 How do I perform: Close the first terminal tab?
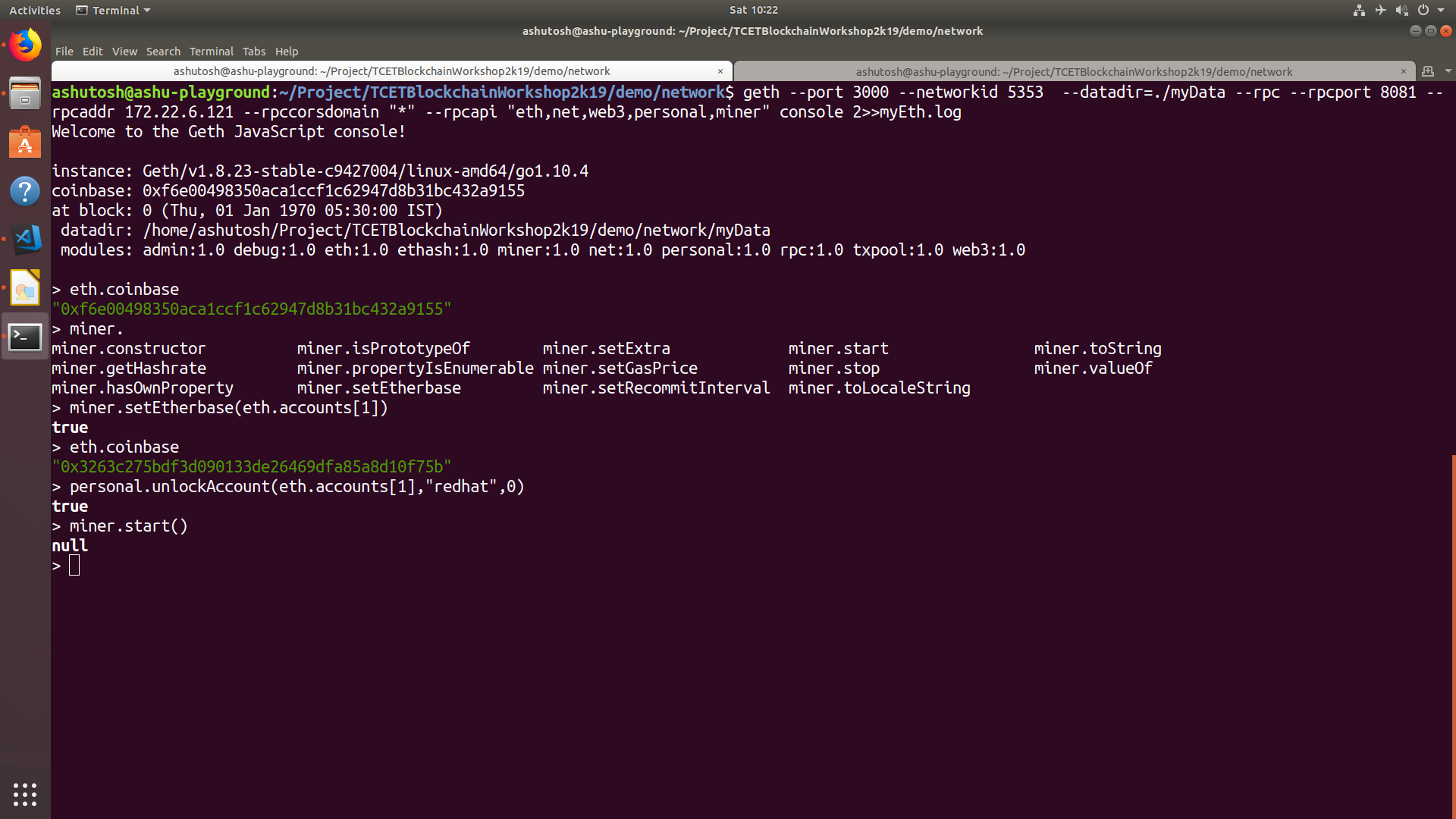(x=720, y=71)
